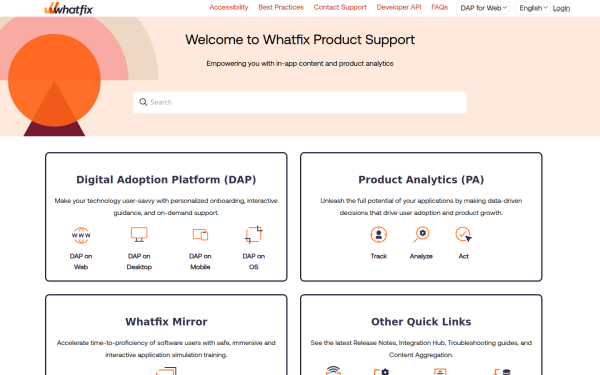Viewport: 600px width, 375px height.
Task: Click the Whatfix logo
Action: click(x=69, y=8)
